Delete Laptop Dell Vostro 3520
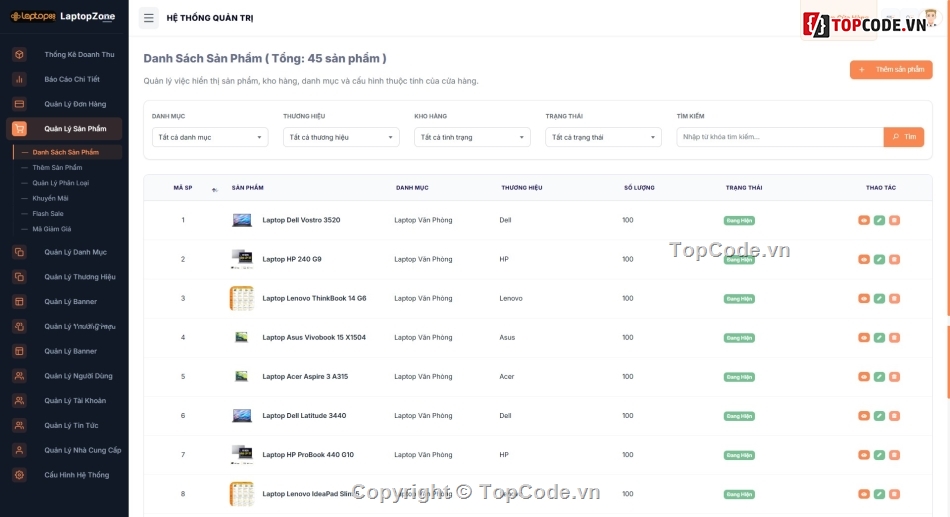Screen dimensions: 950x517 coord(894,221)
